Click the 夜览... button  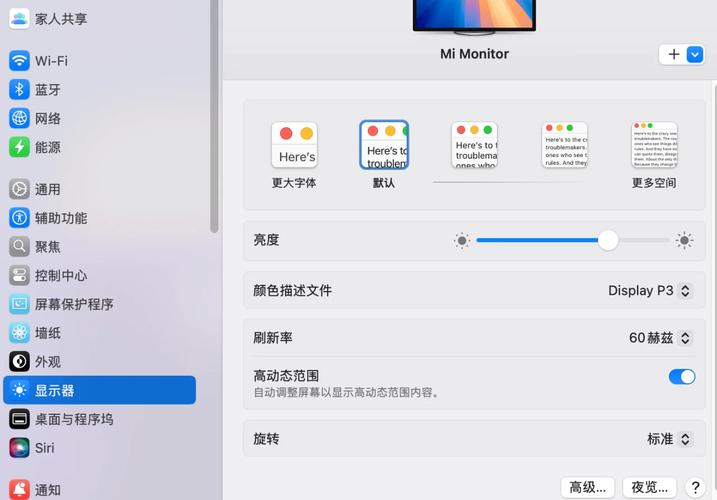click(650, 487)
